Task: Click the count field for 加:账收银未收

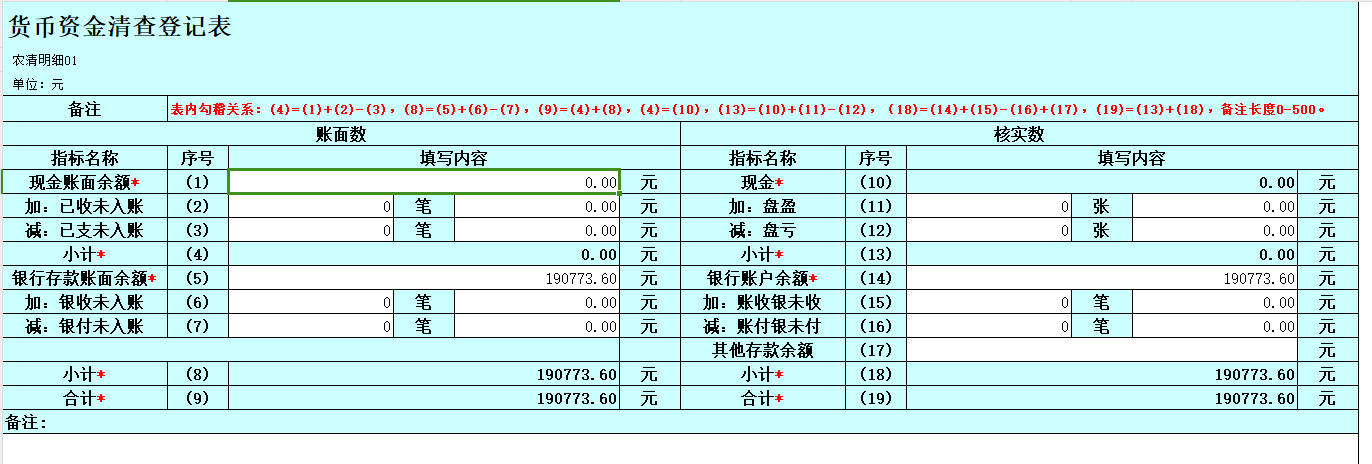Action: [989, 302]
